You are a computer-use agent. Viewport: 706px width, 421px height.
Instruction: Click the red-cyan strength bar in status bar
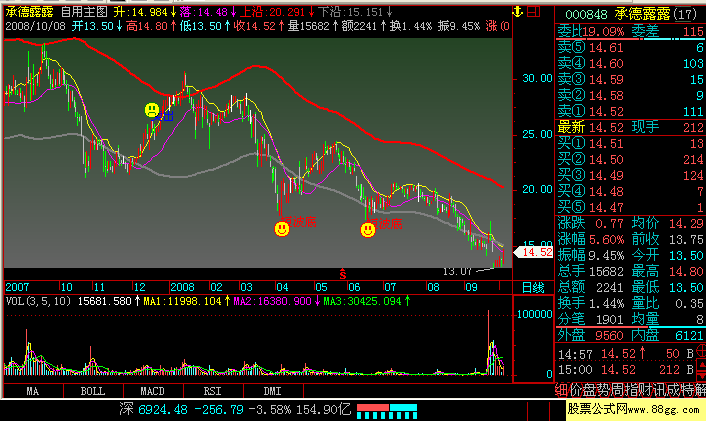tap(387, 411)
